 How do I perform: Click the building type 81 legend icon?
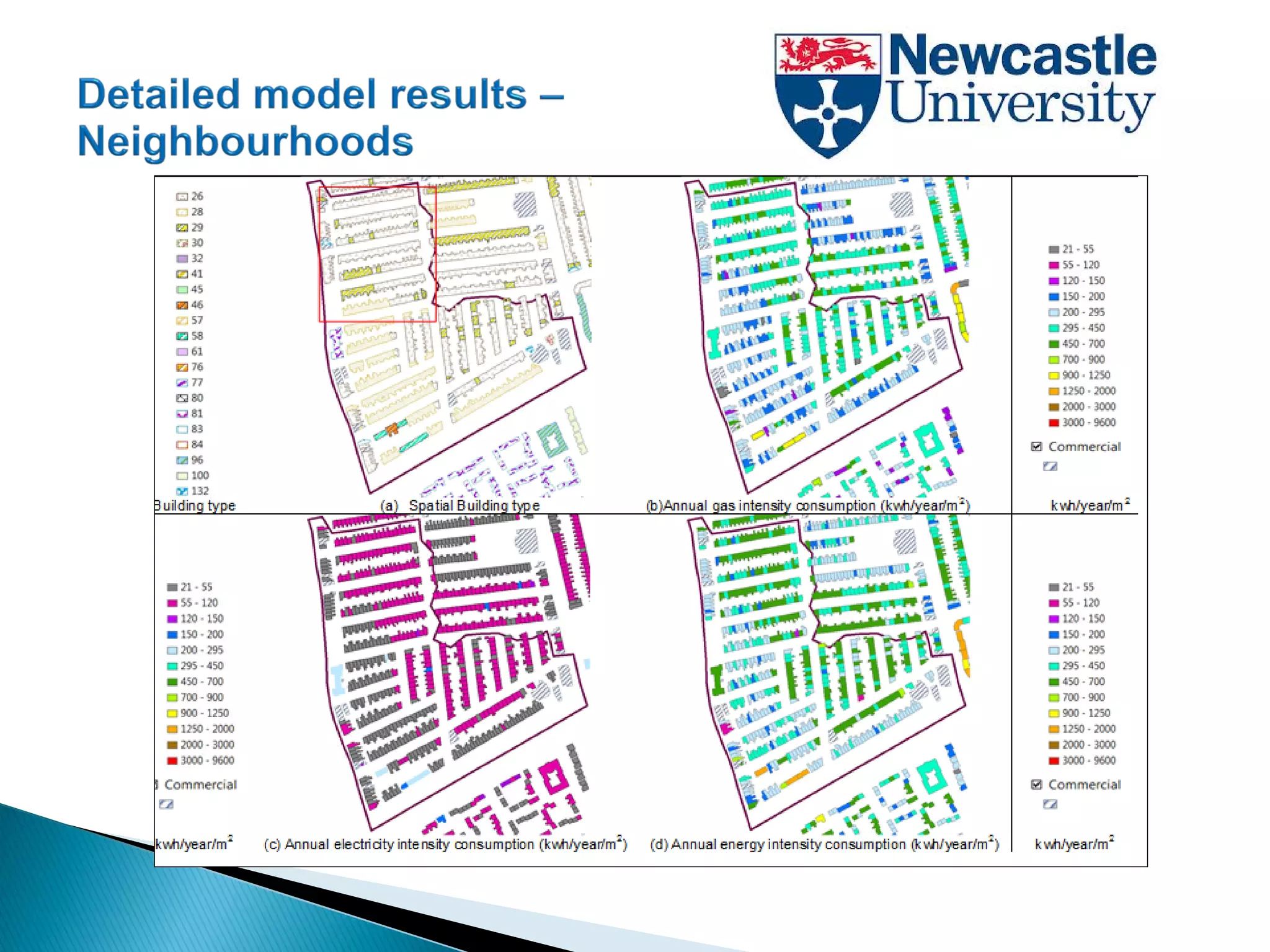(x=182, y=413)
